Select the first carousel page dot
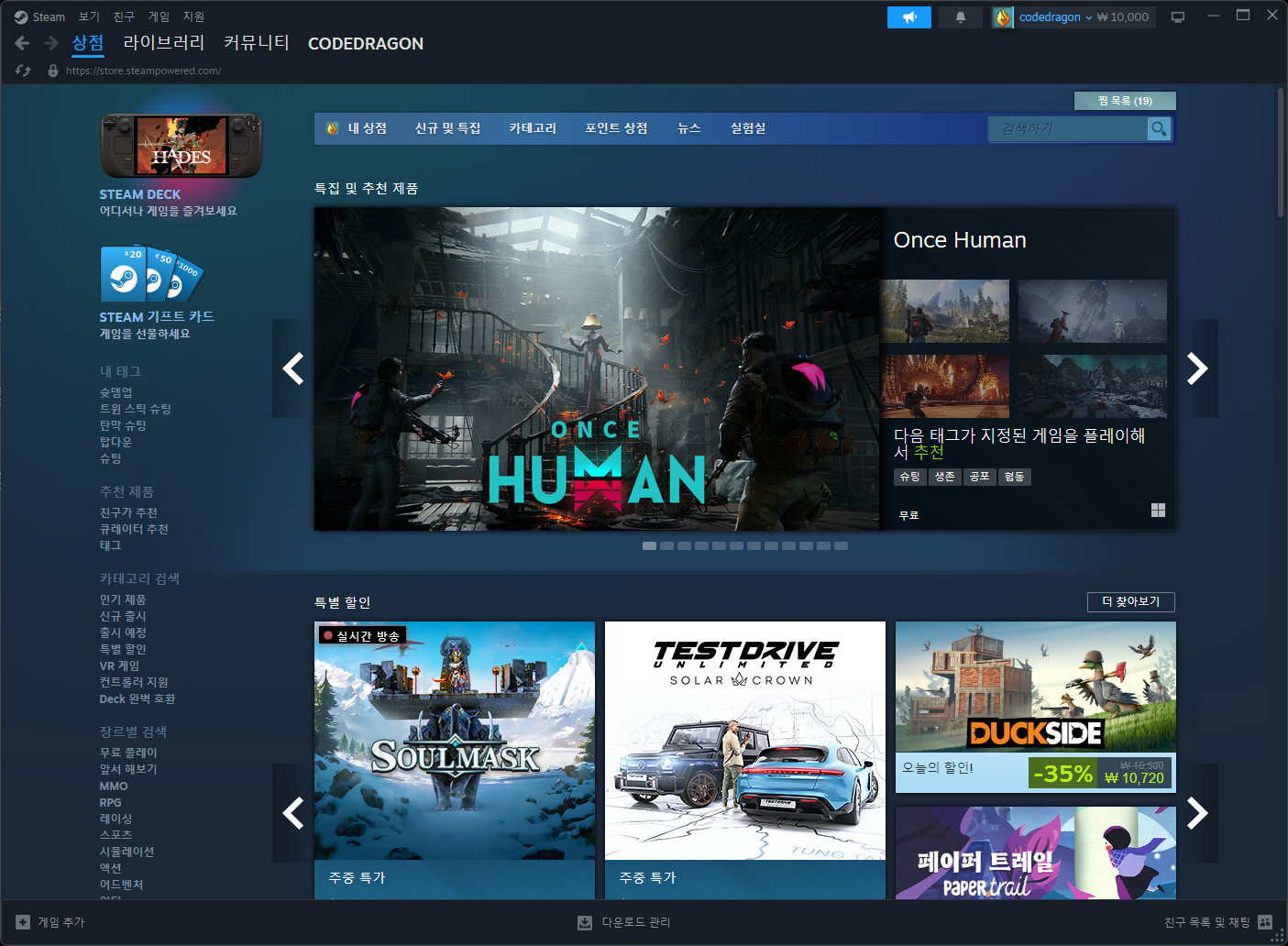Viewport: 1288px width, 946px height. 649,545
